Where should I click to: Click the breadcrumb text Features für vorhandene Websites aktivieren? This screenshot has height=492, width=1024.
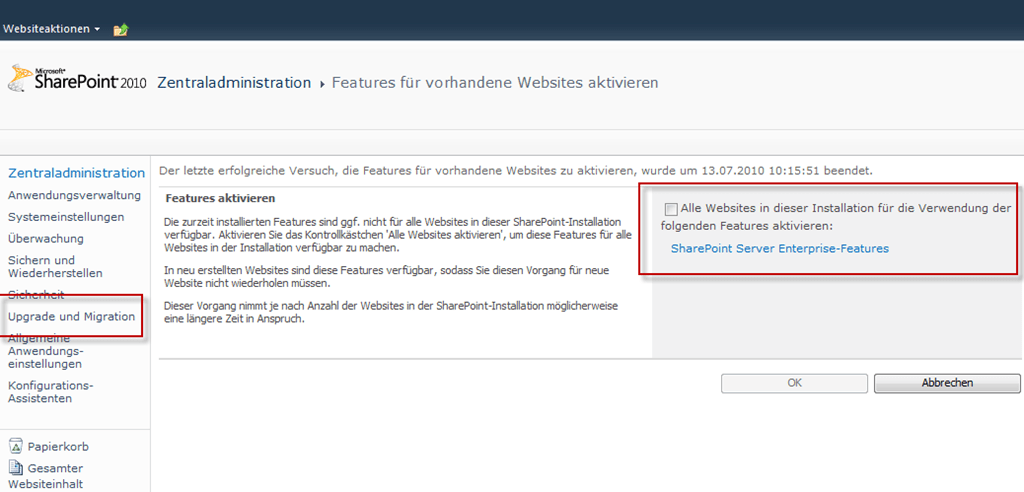(x=495, y=83)
